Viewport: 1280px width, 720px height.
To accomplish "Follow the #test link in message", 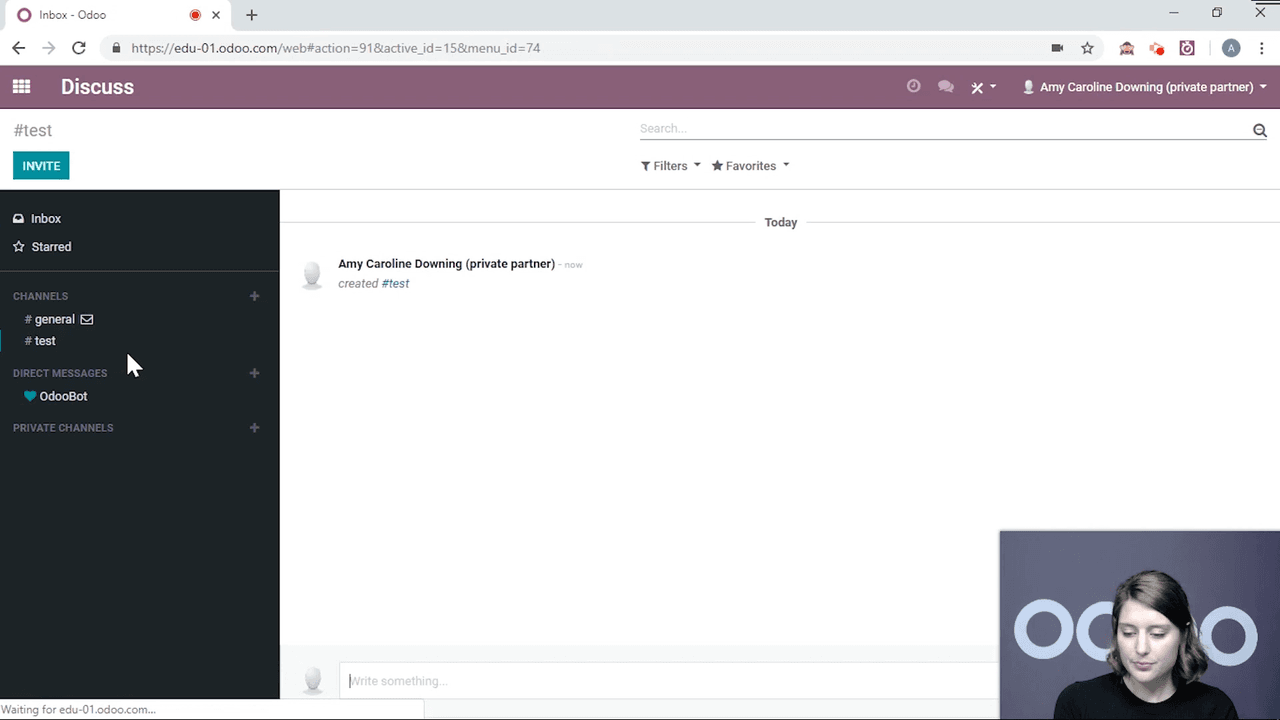I will tap(395, 284).
